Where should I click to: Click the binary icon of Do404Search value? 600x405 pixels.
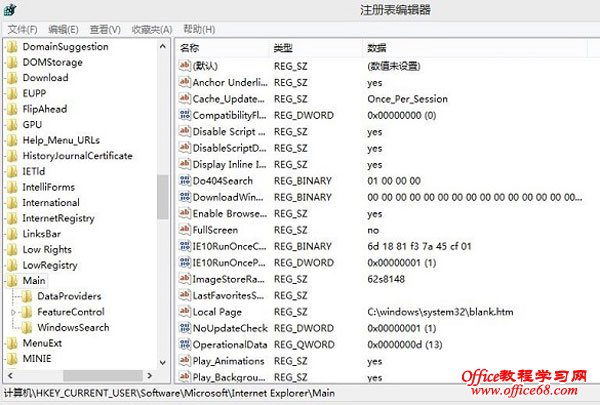[x=185, y=181]
